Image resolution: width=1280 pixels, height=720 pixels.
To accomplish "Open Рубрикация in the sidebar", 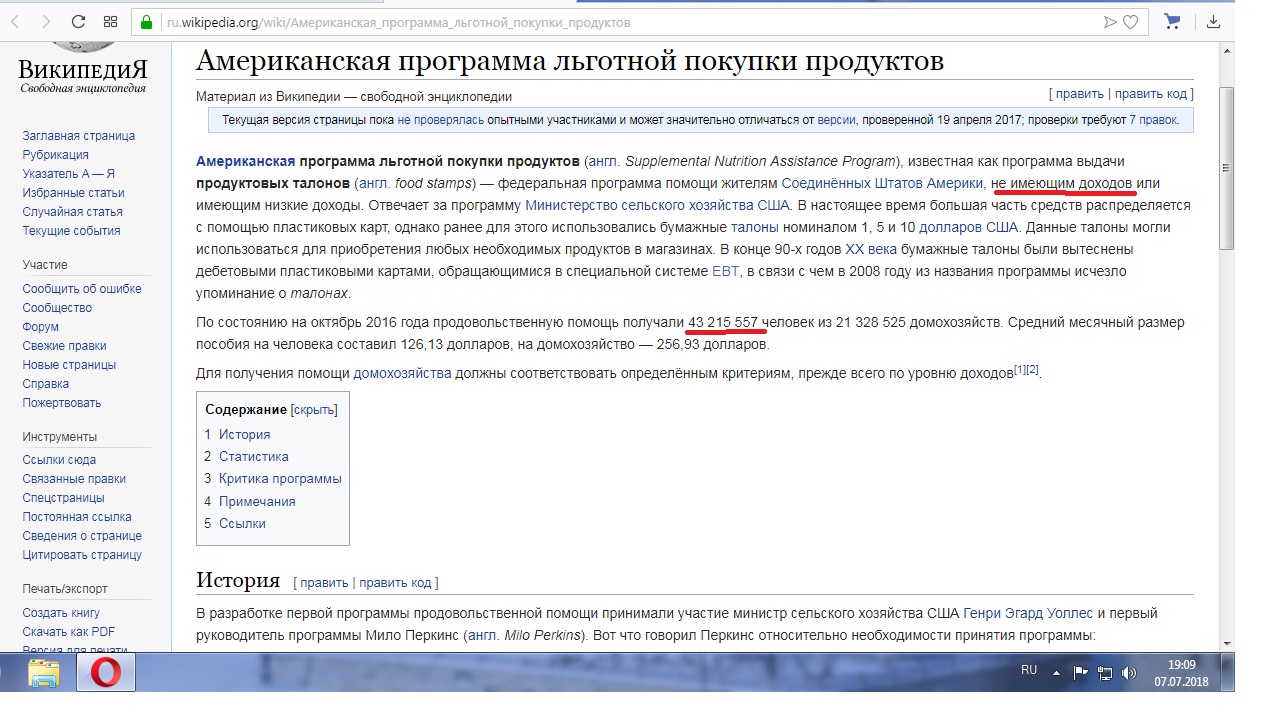I will tap(55, 155).
